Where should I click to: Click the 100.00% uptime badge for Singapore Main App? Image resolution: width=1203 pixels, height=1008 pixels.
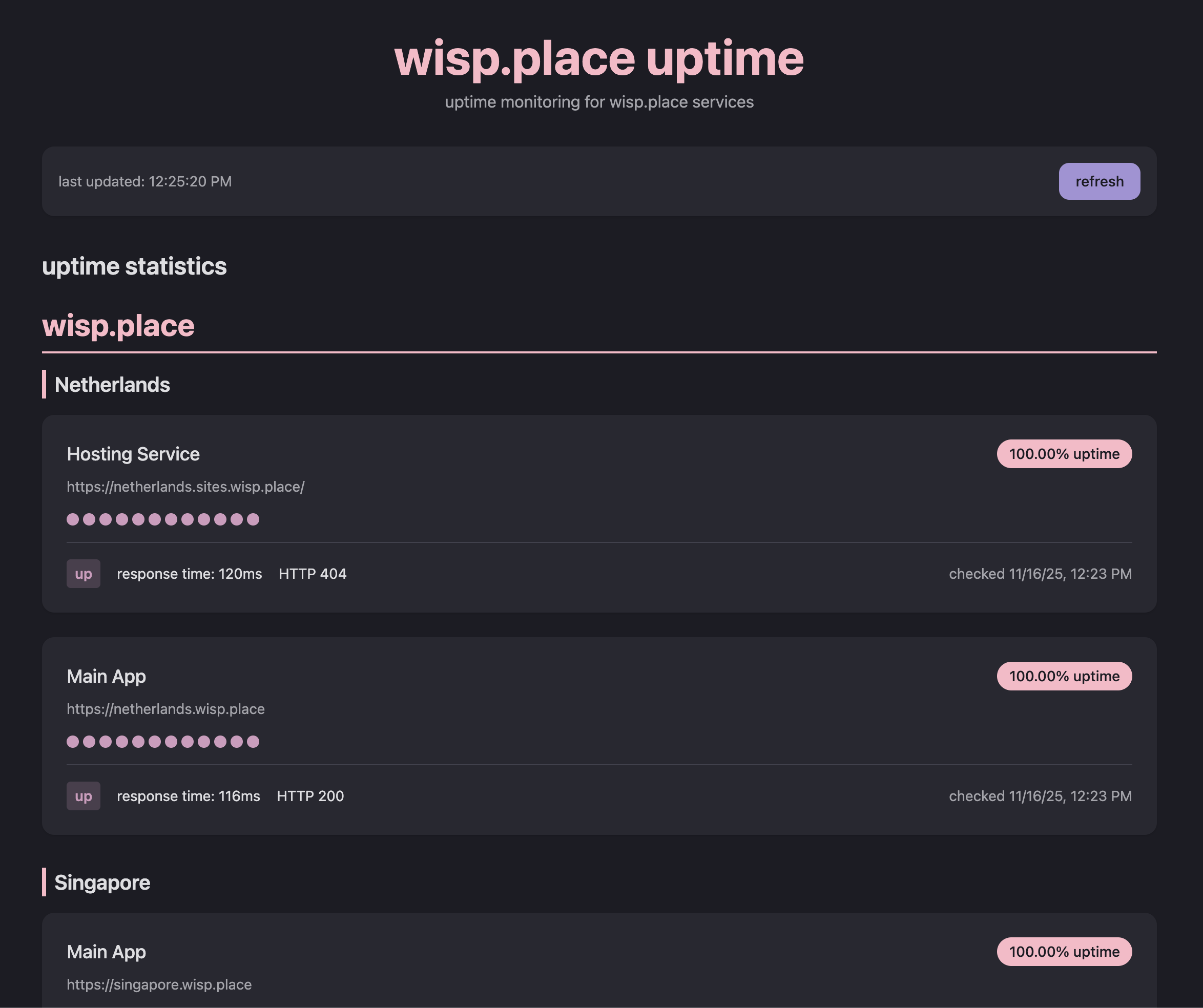(1064, 952)
